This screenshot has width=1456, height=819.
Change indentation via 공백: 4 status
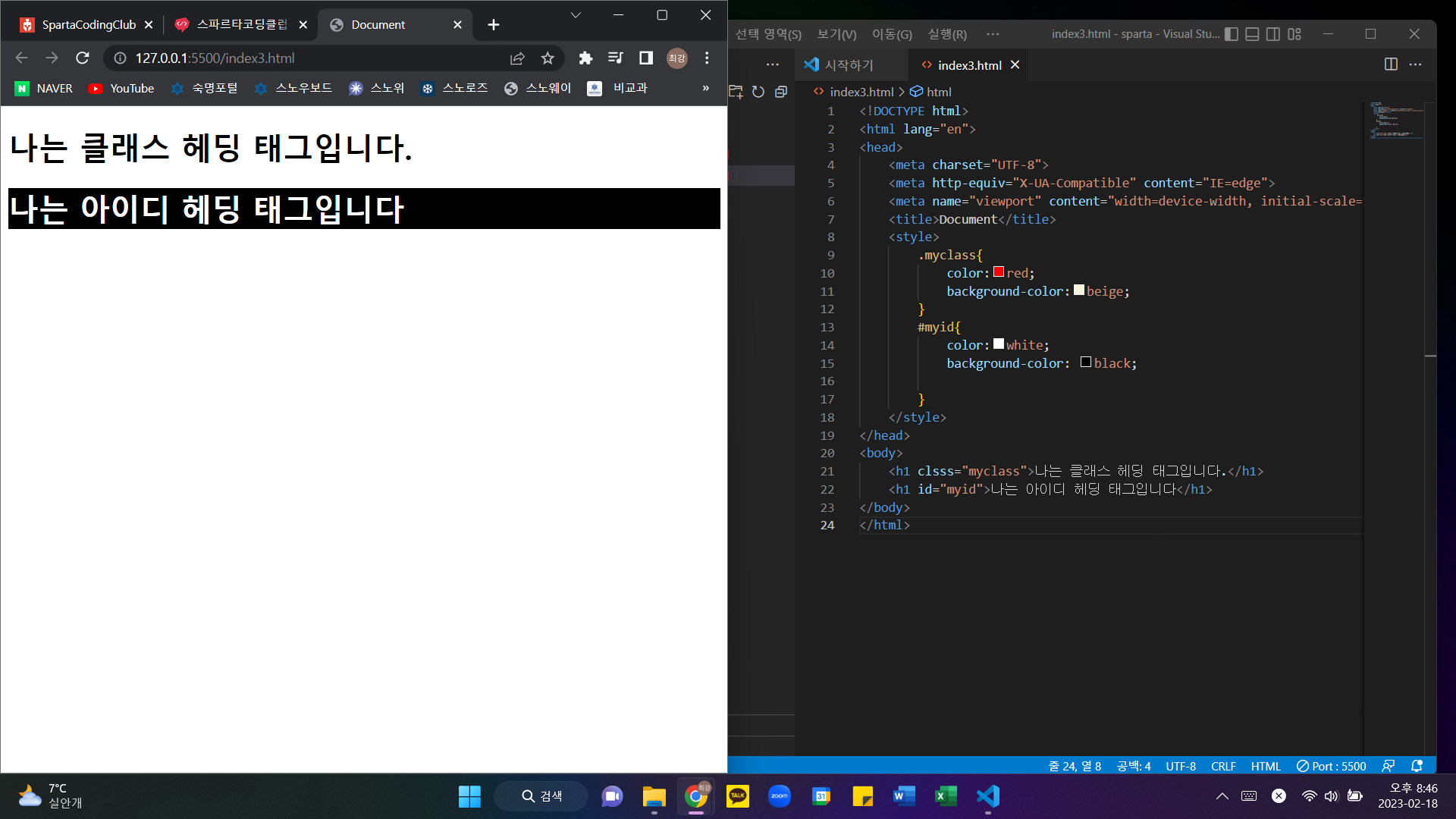pos(1134,766)
